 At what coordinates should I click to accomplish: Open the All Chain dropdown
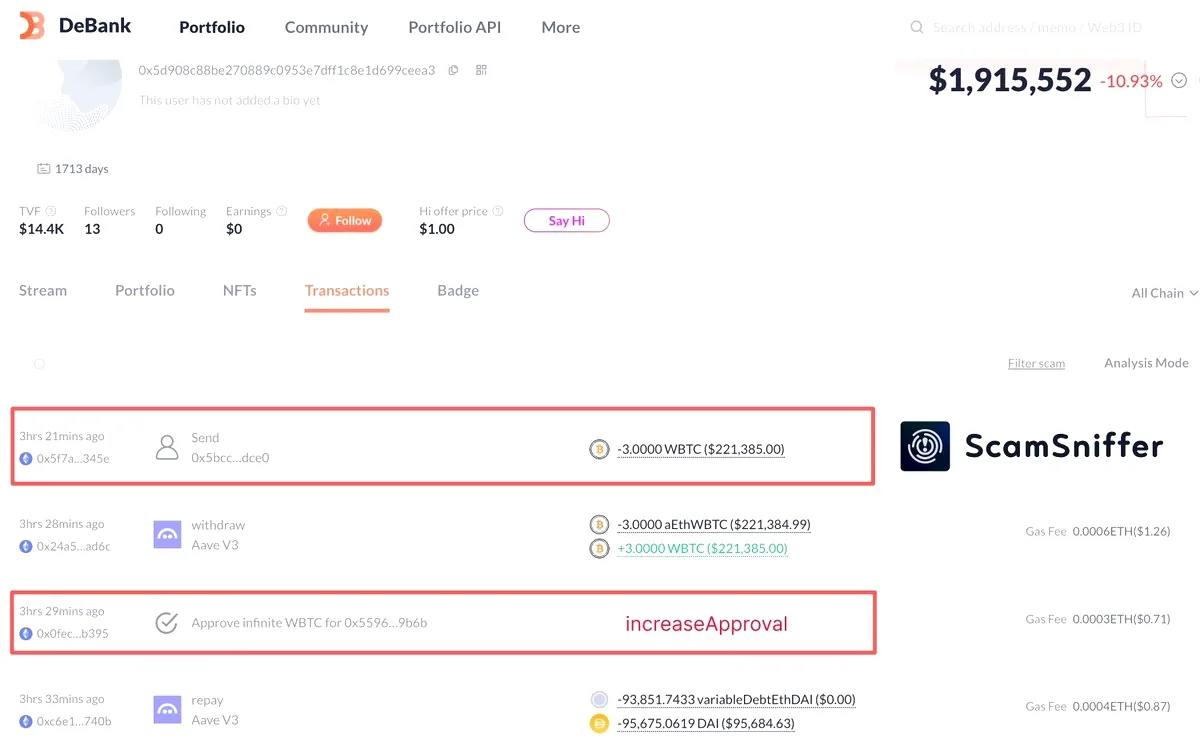1164,293
